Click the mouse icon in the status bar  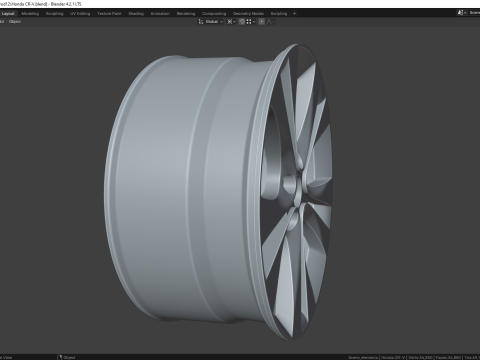tap(60, 357)
